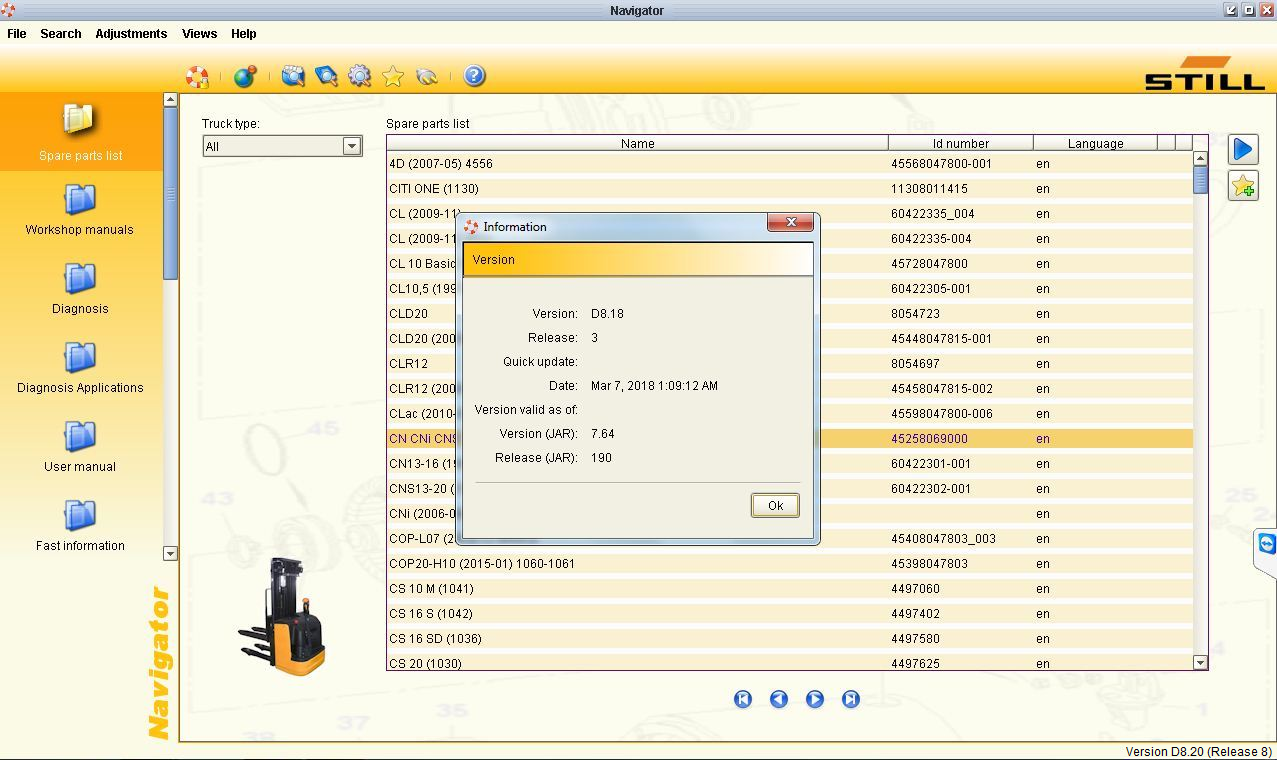
Task: Select the COP20-H10 (2015-01) 1060-1061 row
Action: click(x=790, y=563)
